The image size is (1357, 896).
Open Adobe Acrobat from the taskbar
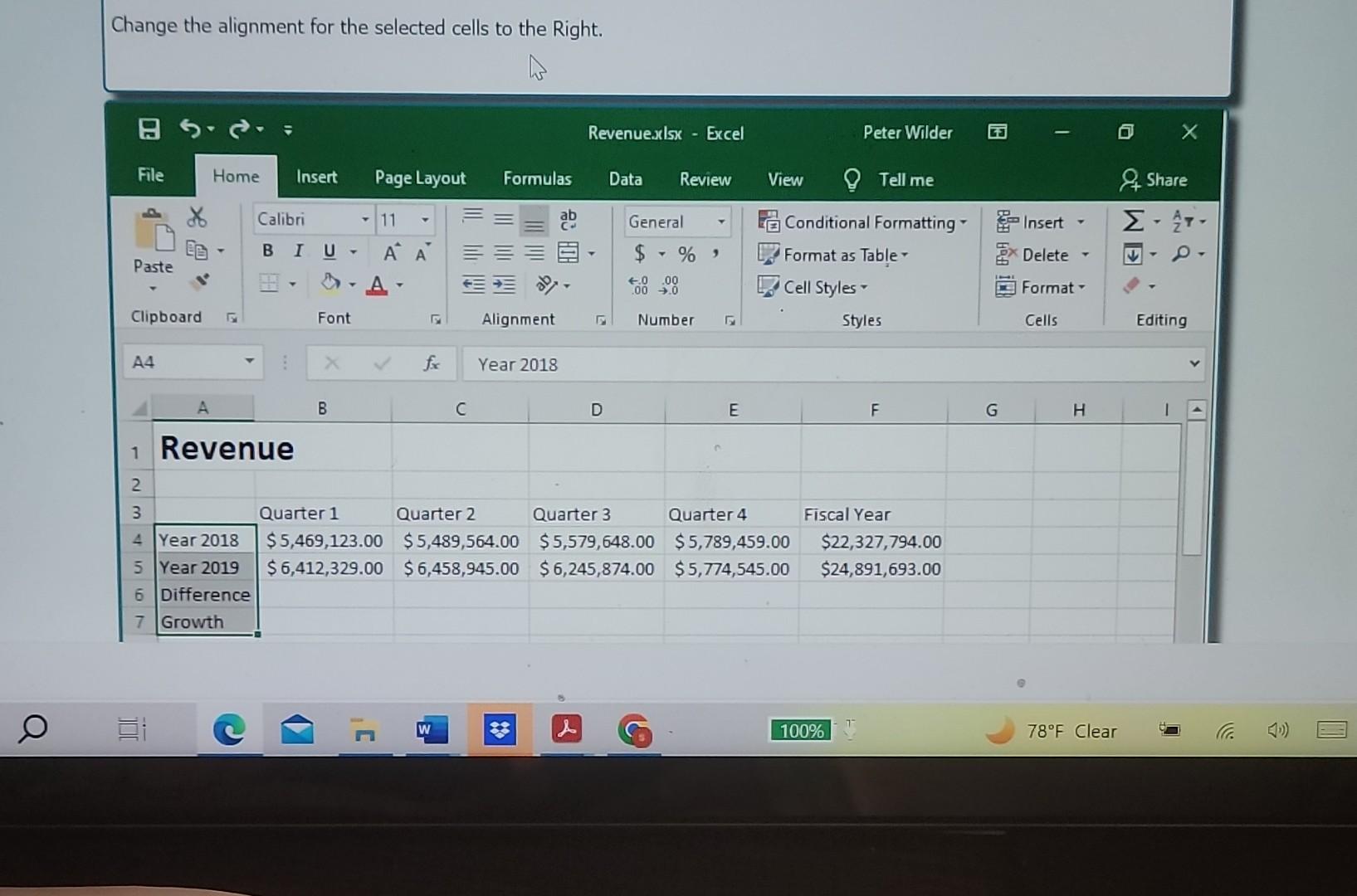tap(567, 728)
